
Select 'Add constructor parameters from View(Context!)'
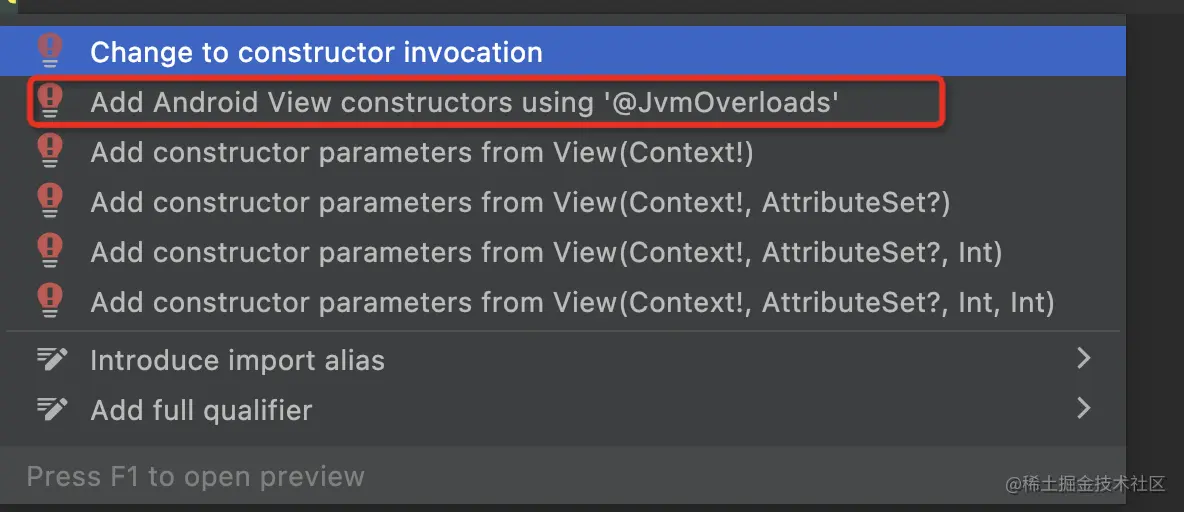coord(563,152)
